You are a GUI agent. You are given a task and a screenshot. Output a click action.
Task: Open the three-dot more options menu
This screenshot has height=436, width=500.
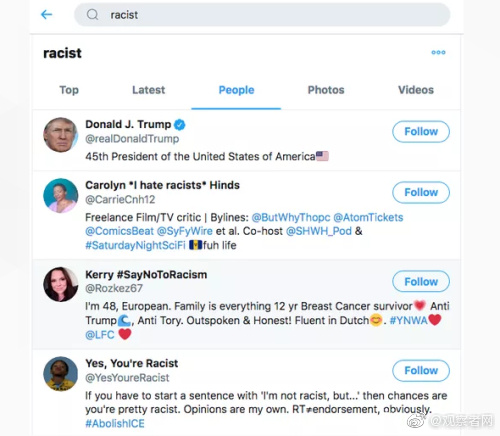pos(438,52)
